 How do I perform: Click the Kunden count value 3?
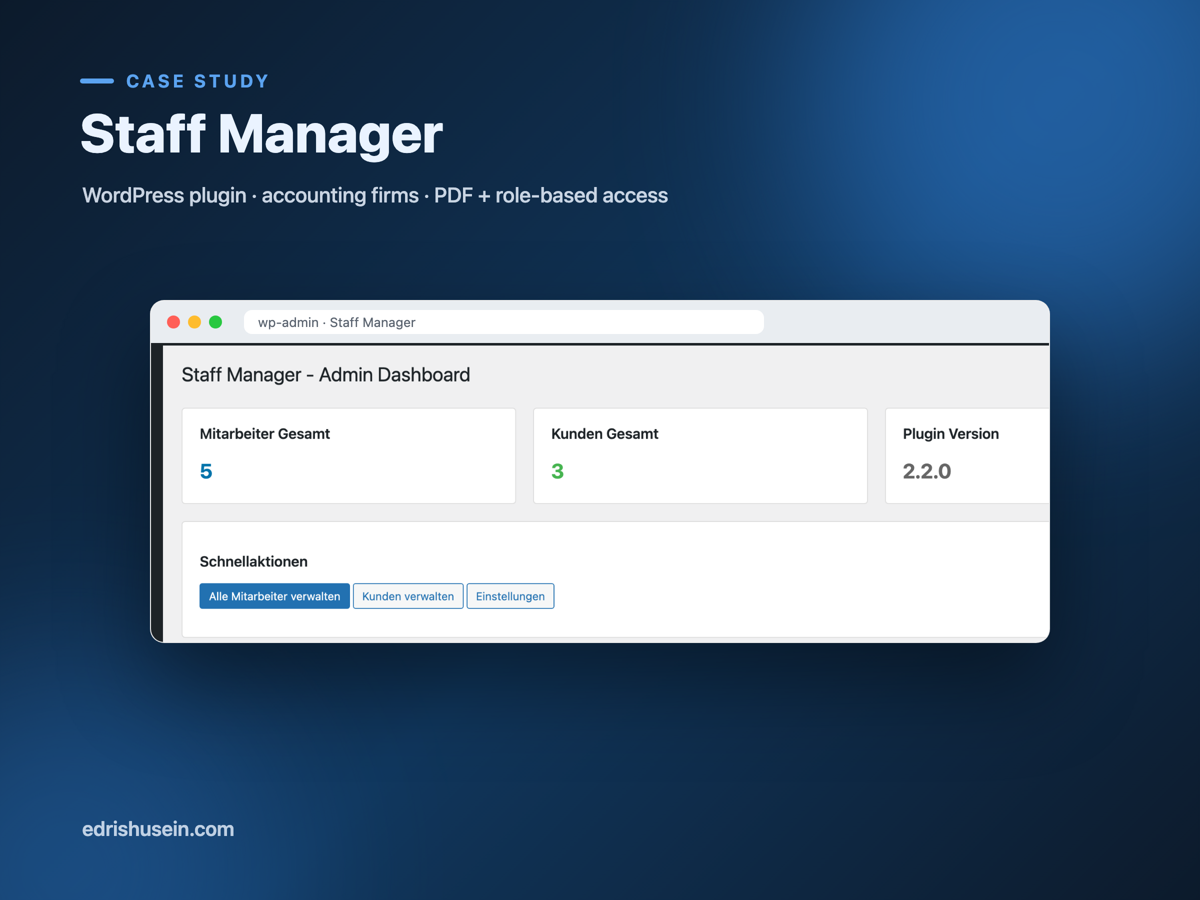click(558, 471)
